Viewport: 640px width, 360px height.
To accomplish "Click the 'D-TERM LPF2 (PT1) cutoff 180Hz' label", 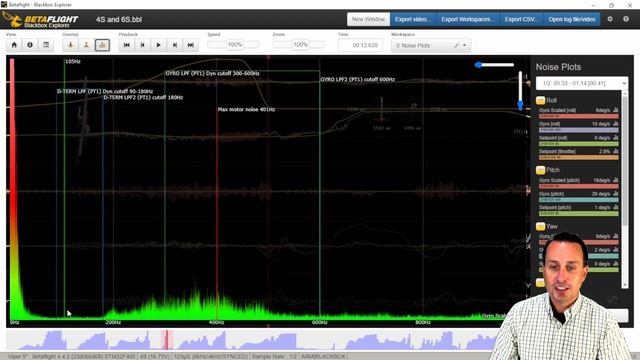I will [x=143, y=98].
